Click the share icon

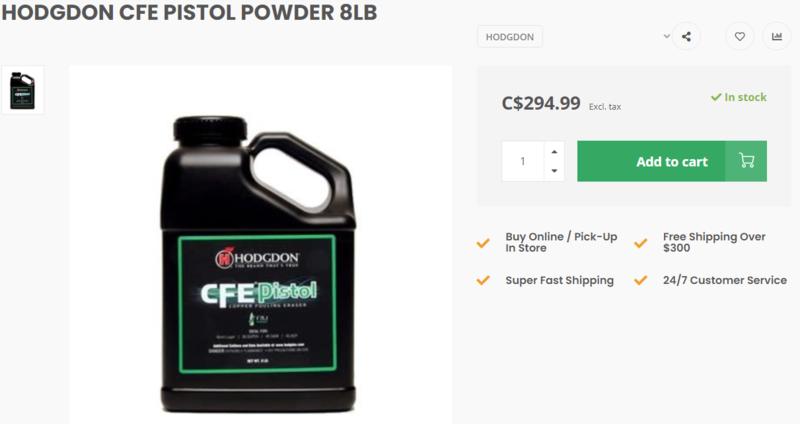pos(686,37)
